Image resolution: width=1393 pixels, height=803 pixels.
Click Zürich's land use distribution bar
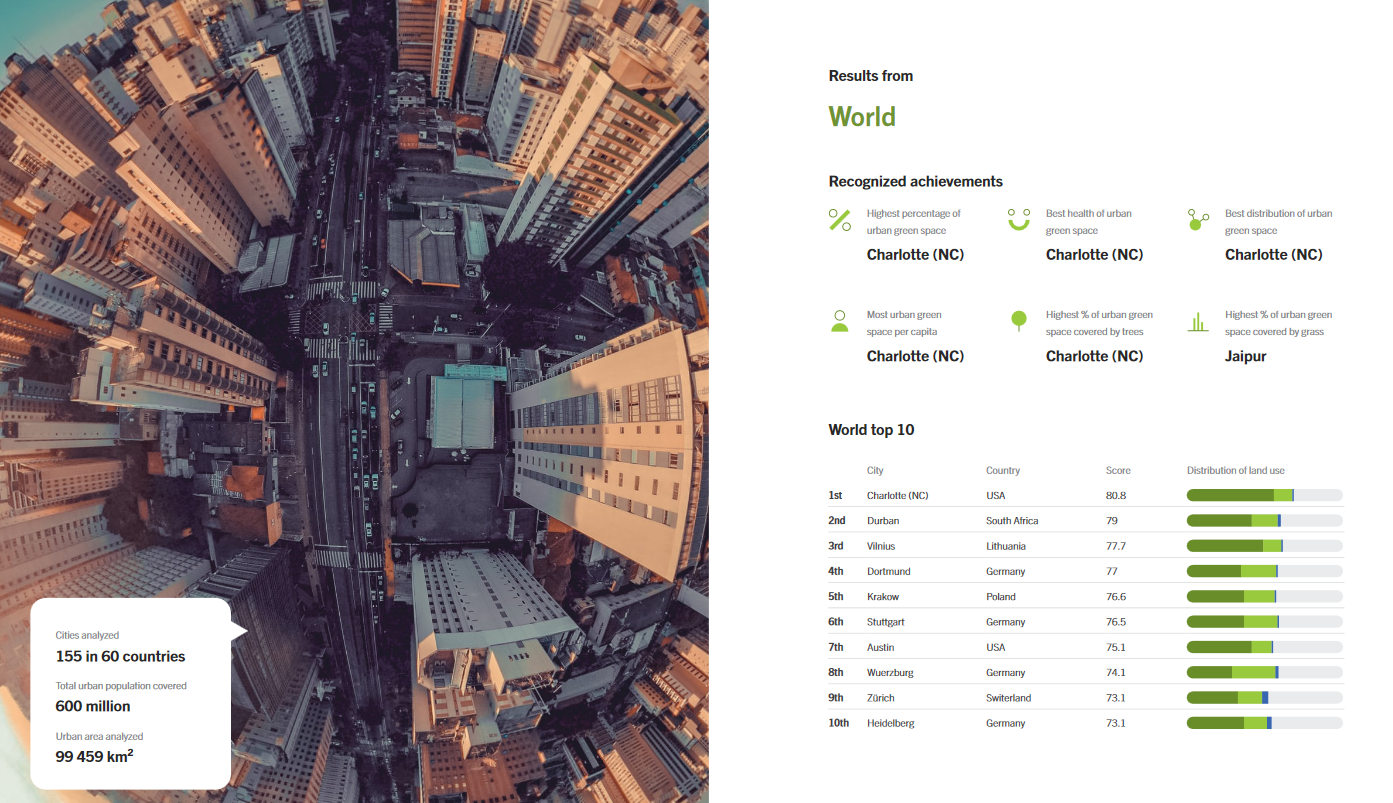click(1264, 698)
